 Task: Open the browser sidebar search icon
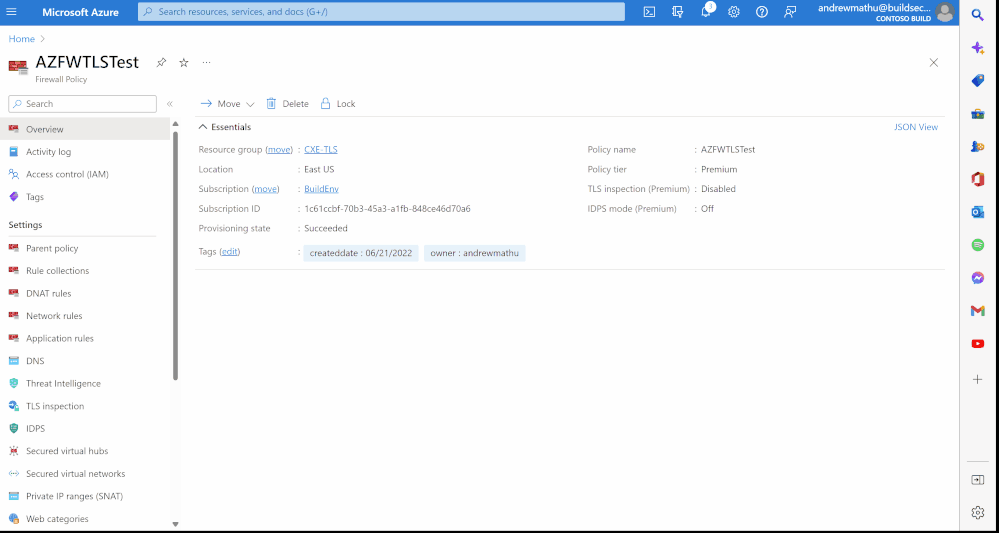point(977,15)
